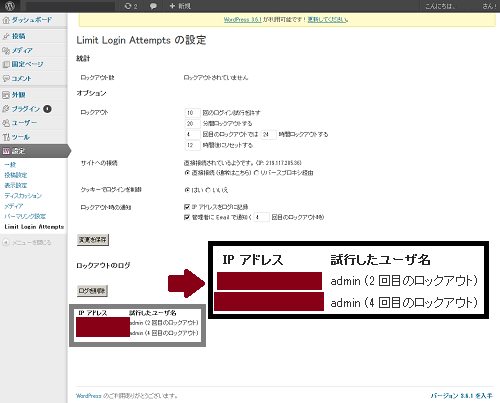Toggle 管理者に Email で通知 checkbox
Screen dimensions: 500x403
187,217
